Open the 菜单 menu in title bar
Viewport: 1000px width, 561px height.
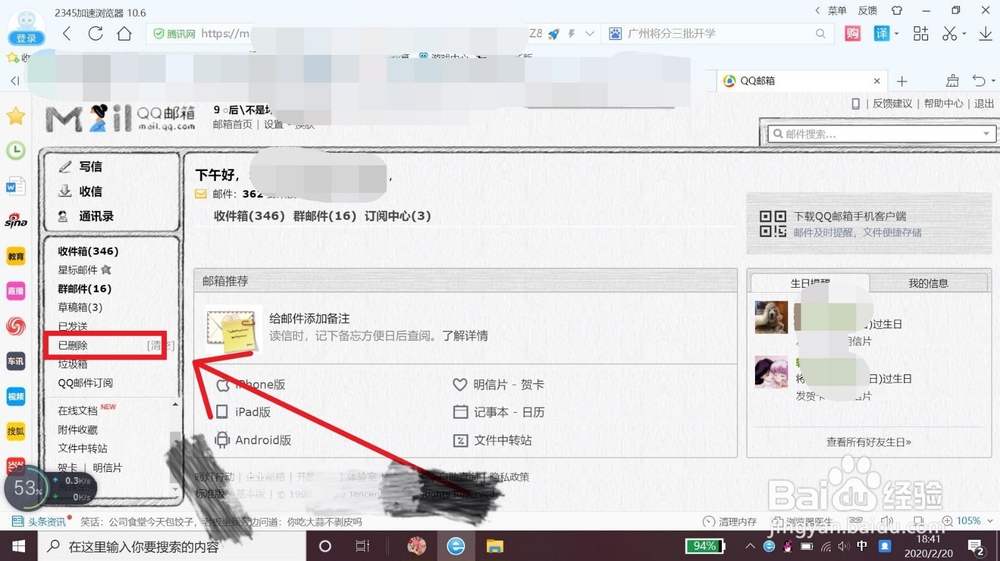click(x=837, y=10)
